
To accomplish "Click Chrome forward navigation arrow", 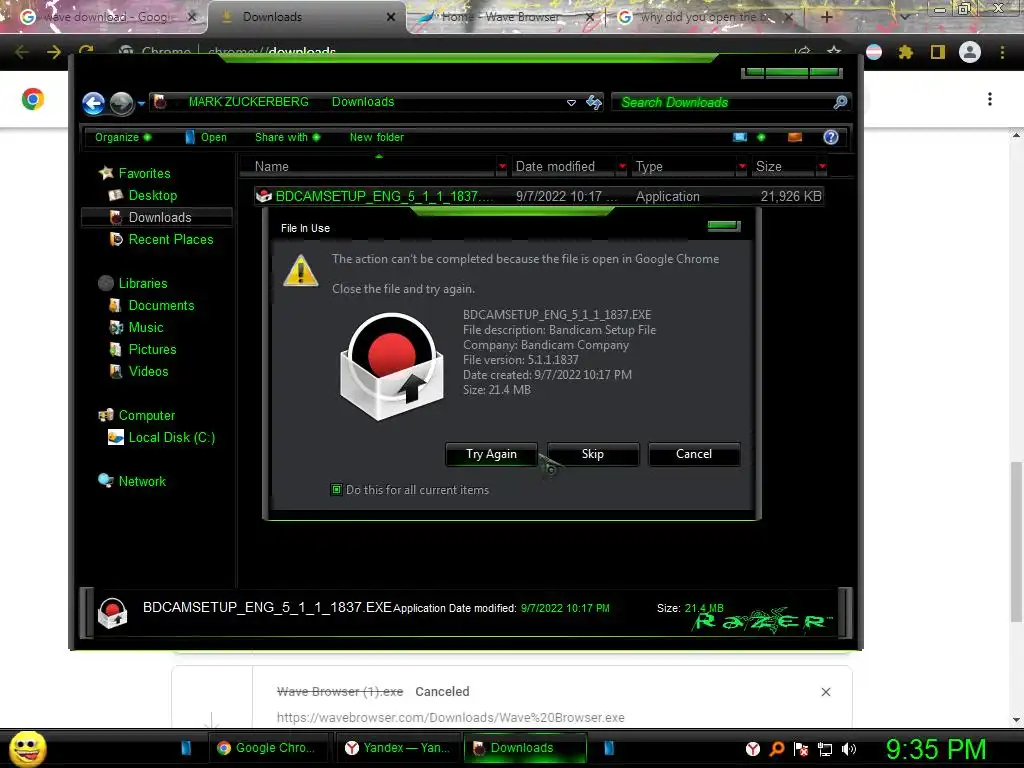I will click(54, 52).
